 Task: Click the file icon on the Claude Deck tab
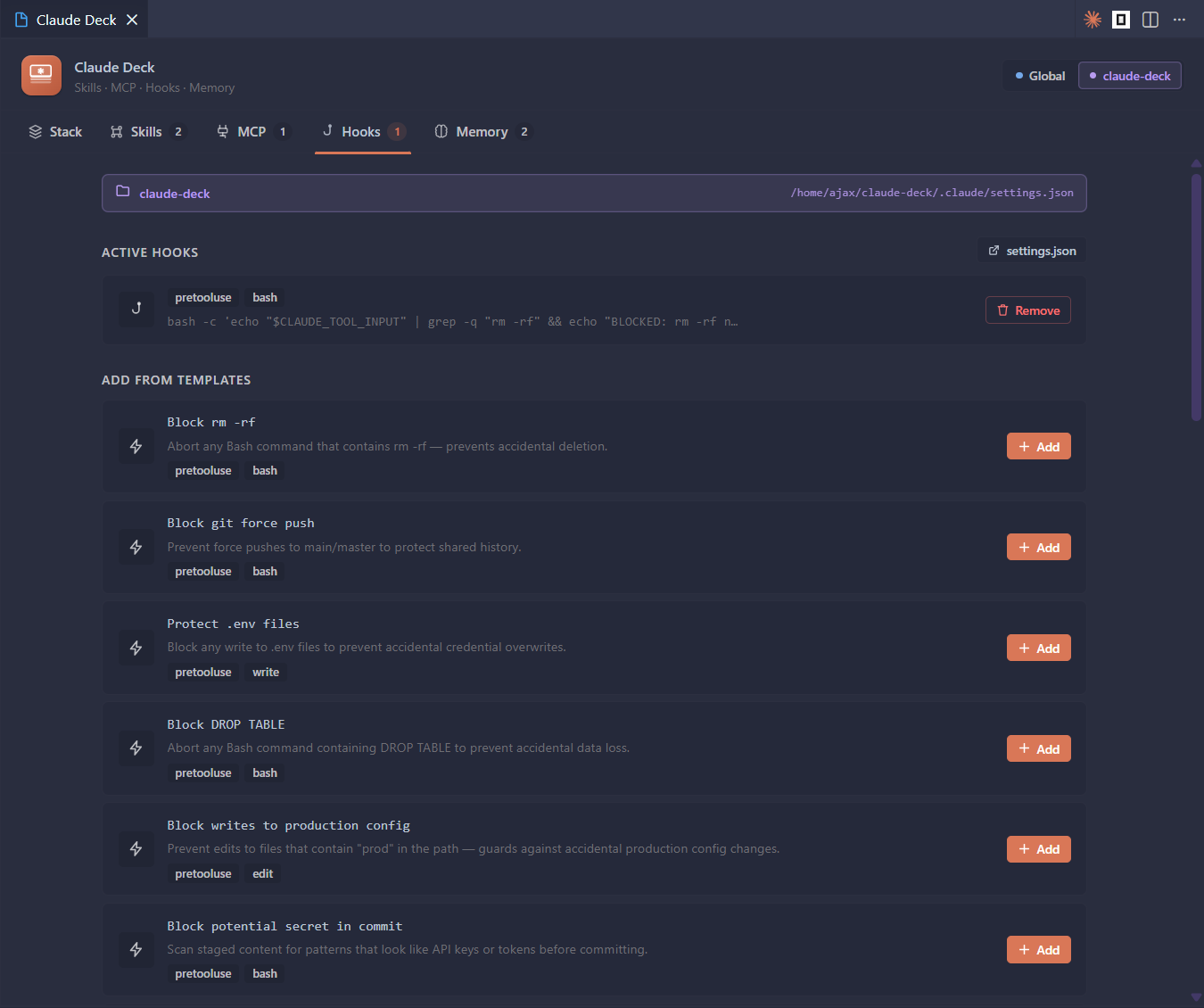tap(21, 20)
